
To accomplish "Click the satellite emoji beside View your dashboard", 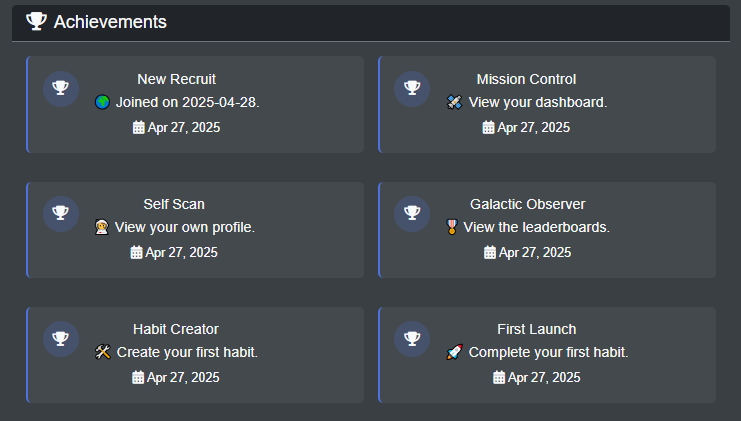I will coord(454,102).
